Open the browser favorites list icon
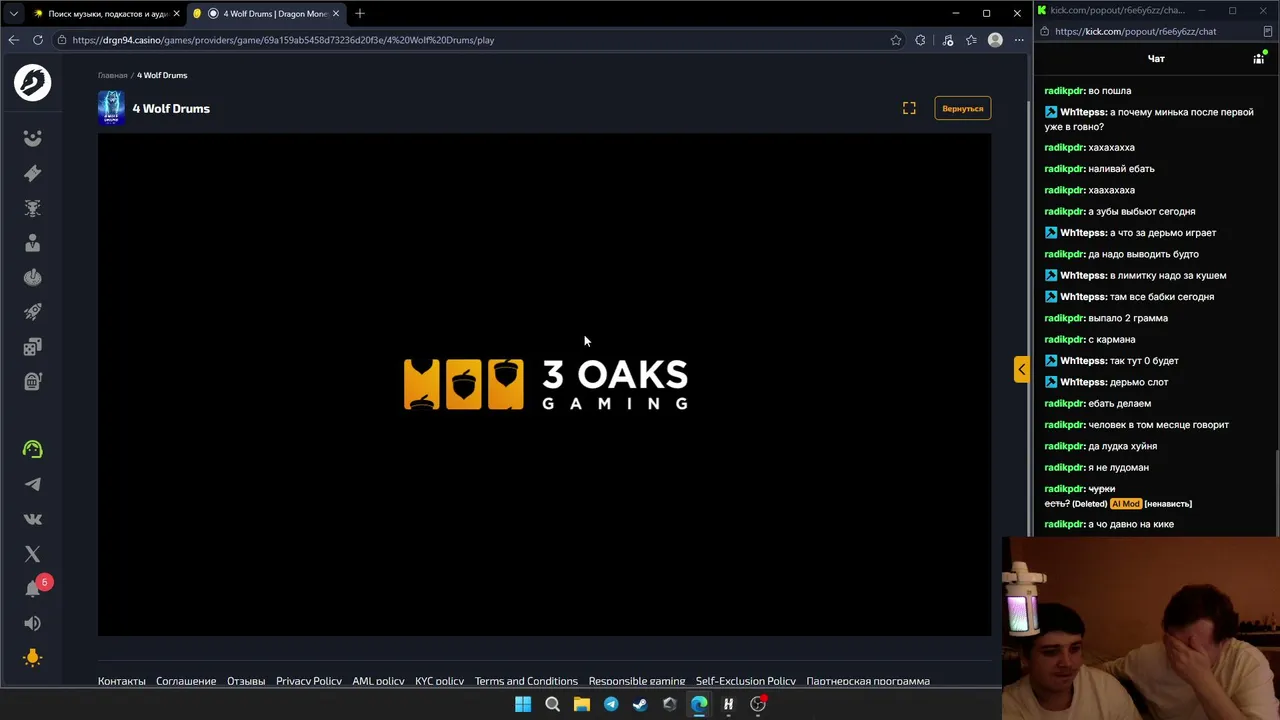The width and height of the screenshot is (1280, 720). click(971, 40)
